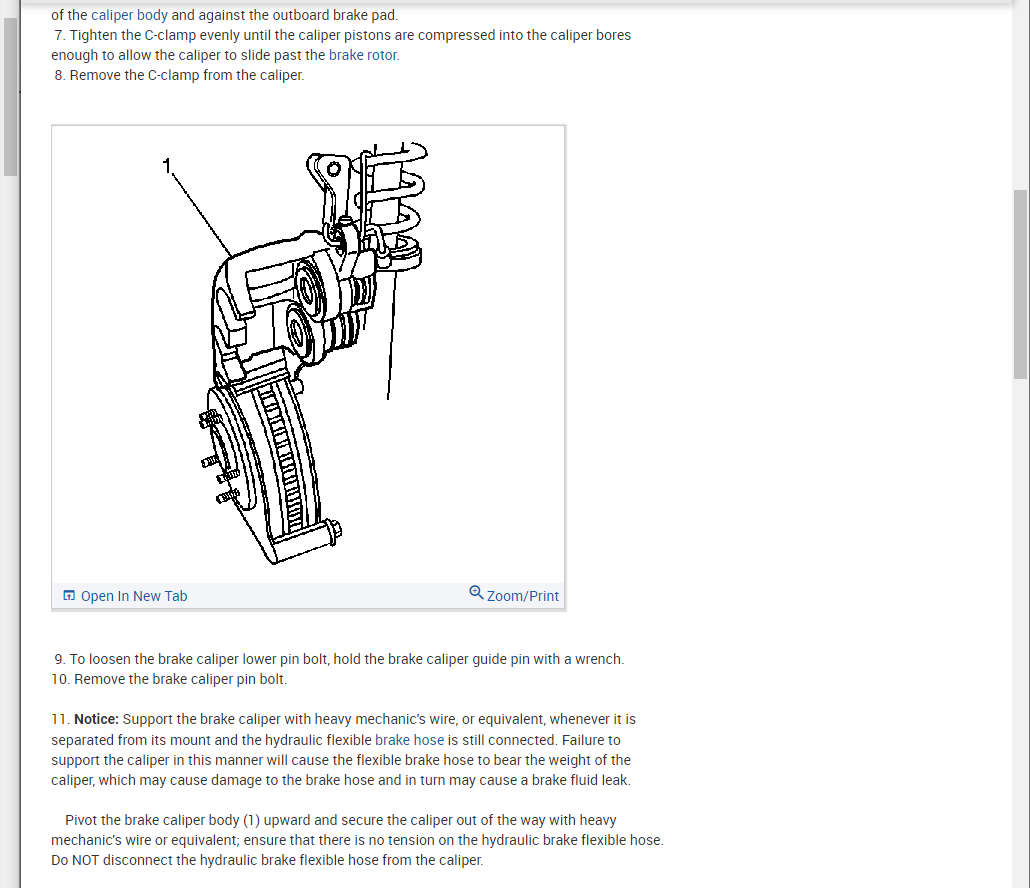
Task: Click the magnifier Zoom/Print icon
Action: 476,592
